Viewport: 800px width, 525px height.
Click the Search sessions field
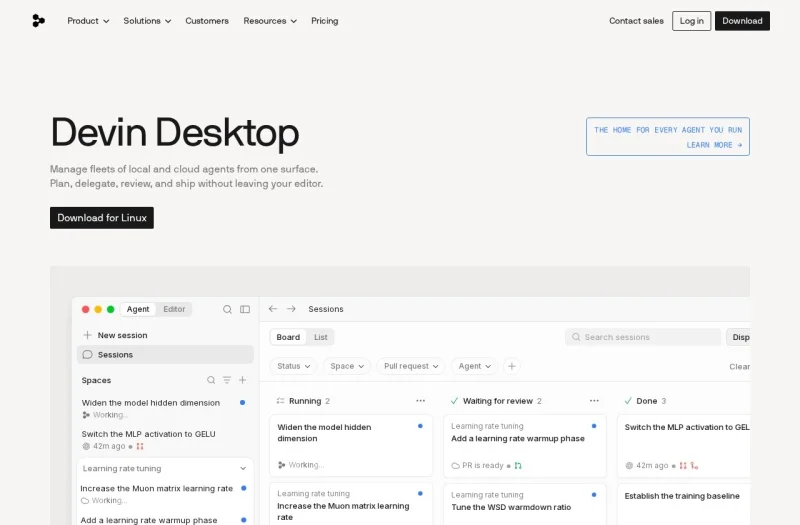pos(643,337)
